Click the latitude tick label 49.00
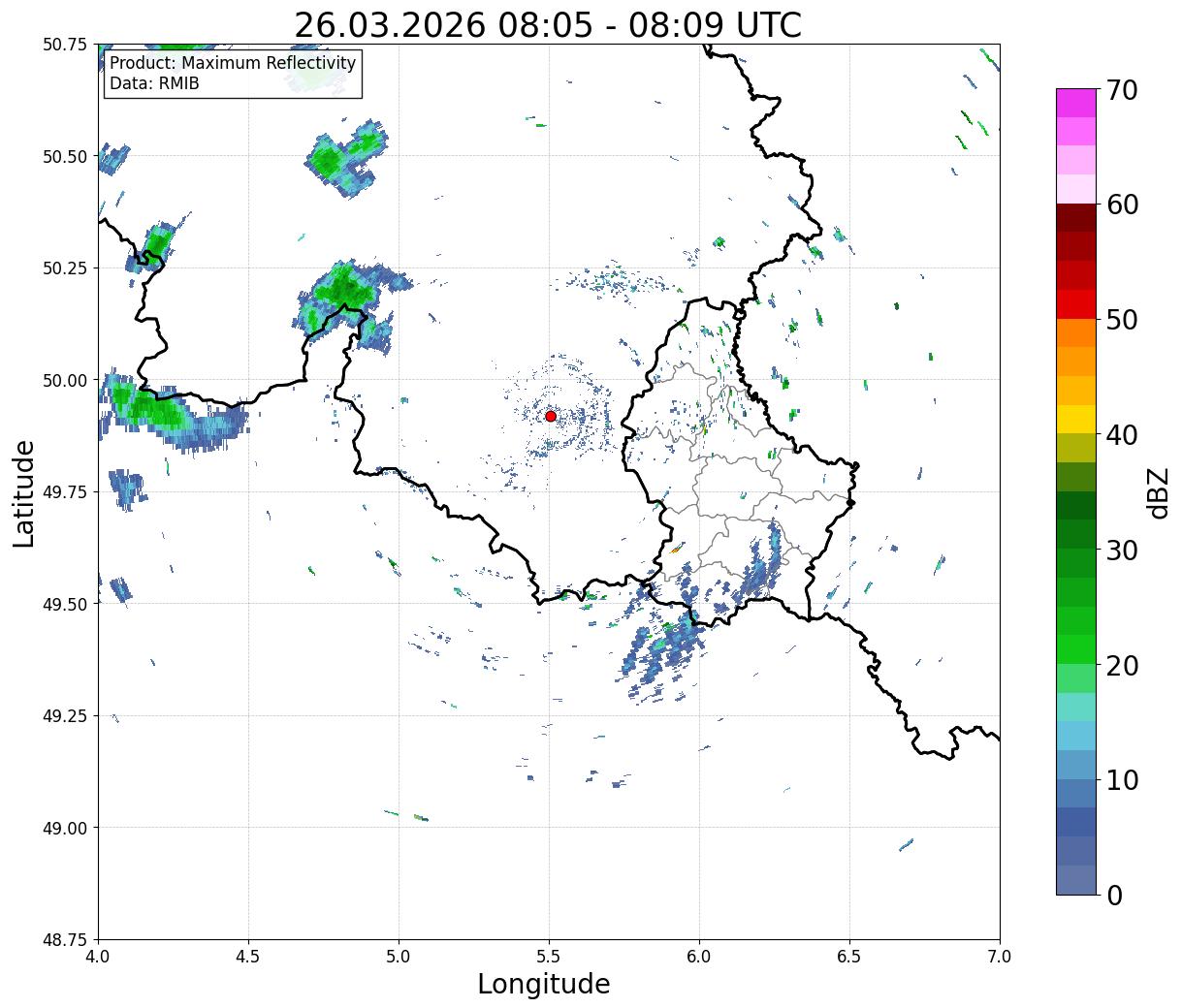The height and width of the screenshot is (1008, 1182). coord(65,828)
